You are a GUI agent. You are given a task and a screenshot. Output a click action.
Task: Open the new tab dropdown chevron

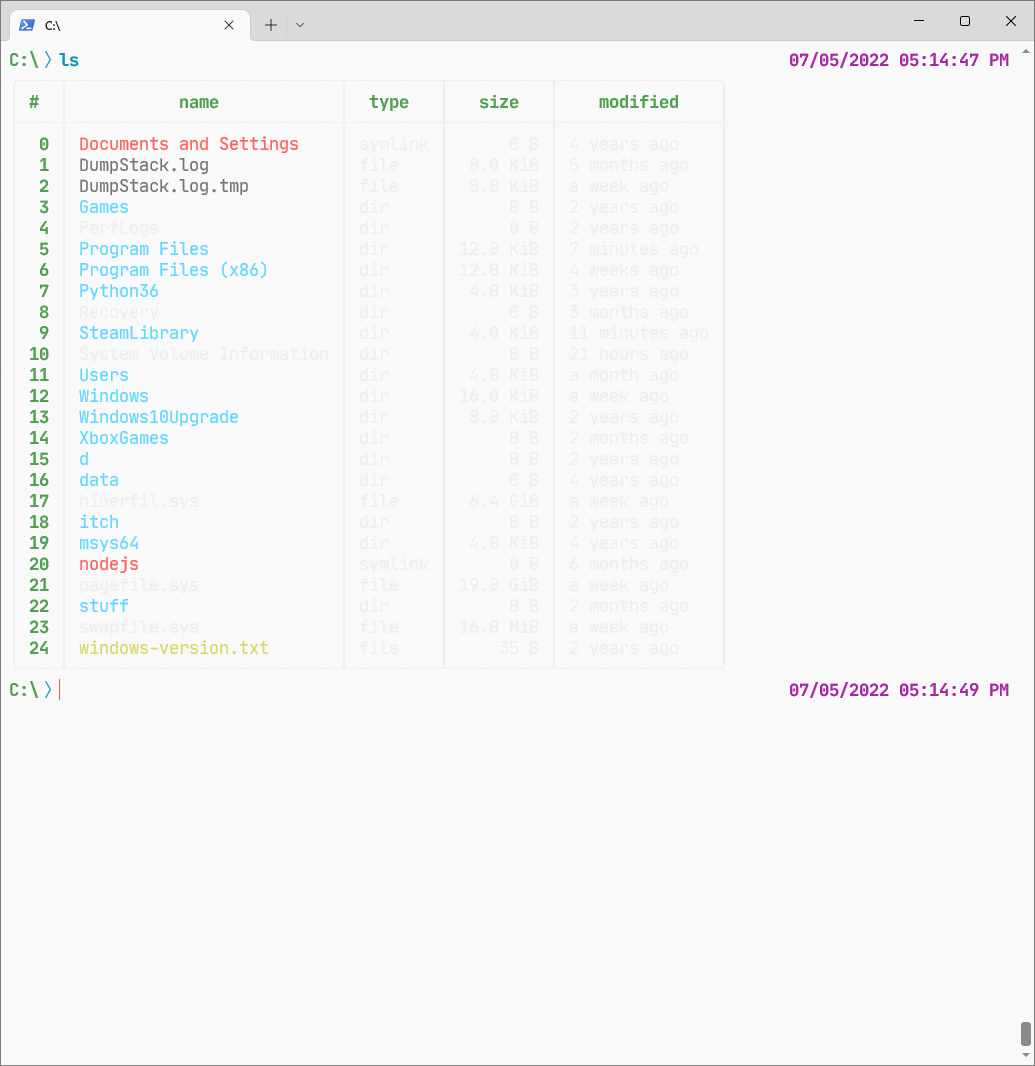[299, 25]
